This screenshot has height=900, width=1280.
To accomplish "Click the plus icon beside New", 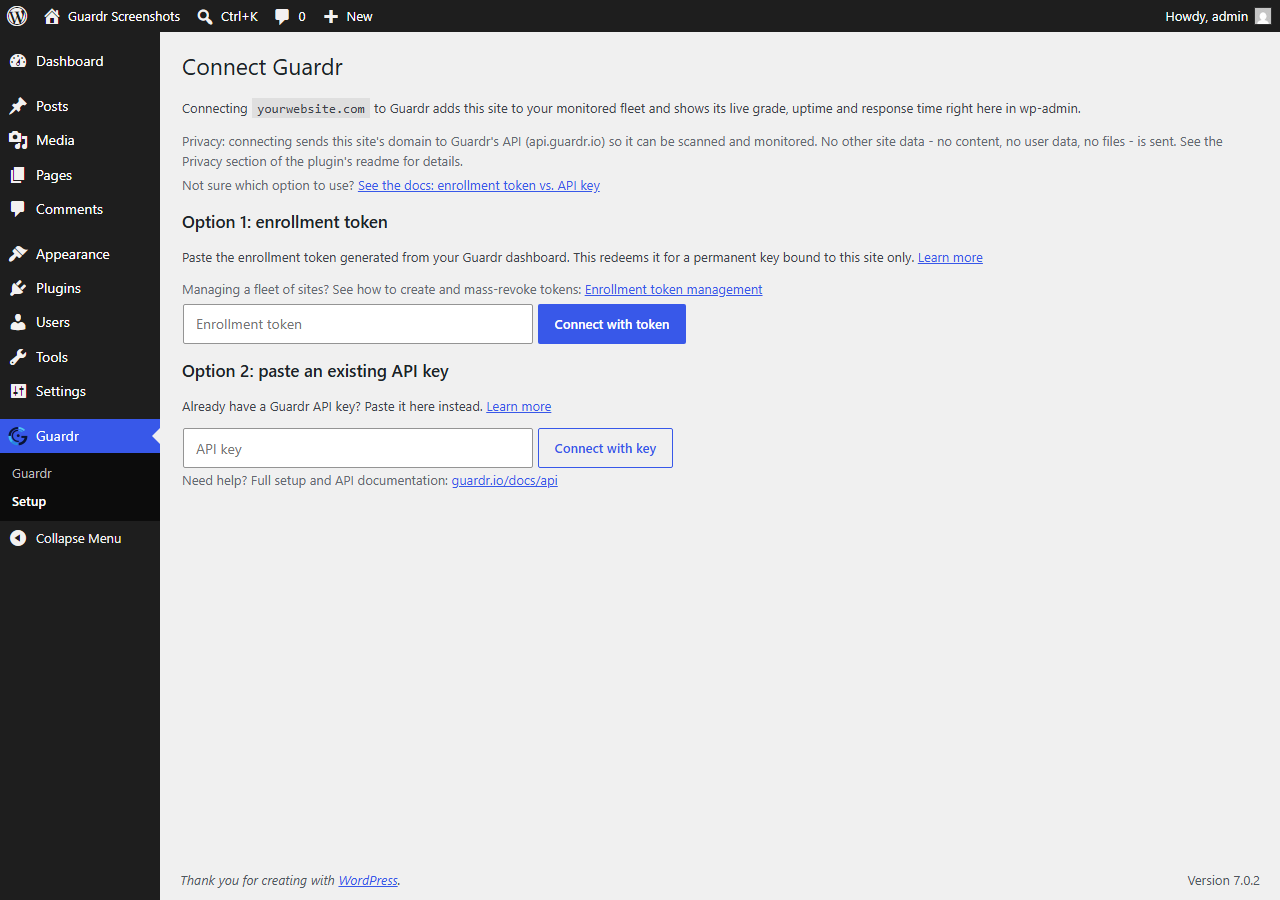I will click(x=331, y=16).
